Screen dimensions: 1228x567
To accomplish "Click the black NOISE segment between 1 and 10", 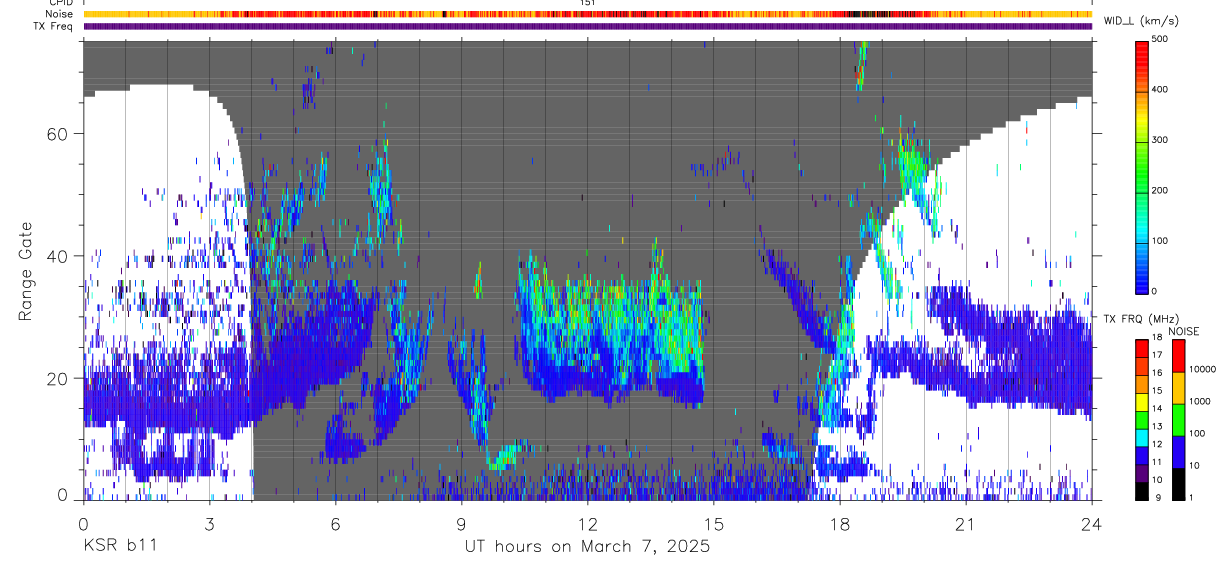I will click(1178, 483).
